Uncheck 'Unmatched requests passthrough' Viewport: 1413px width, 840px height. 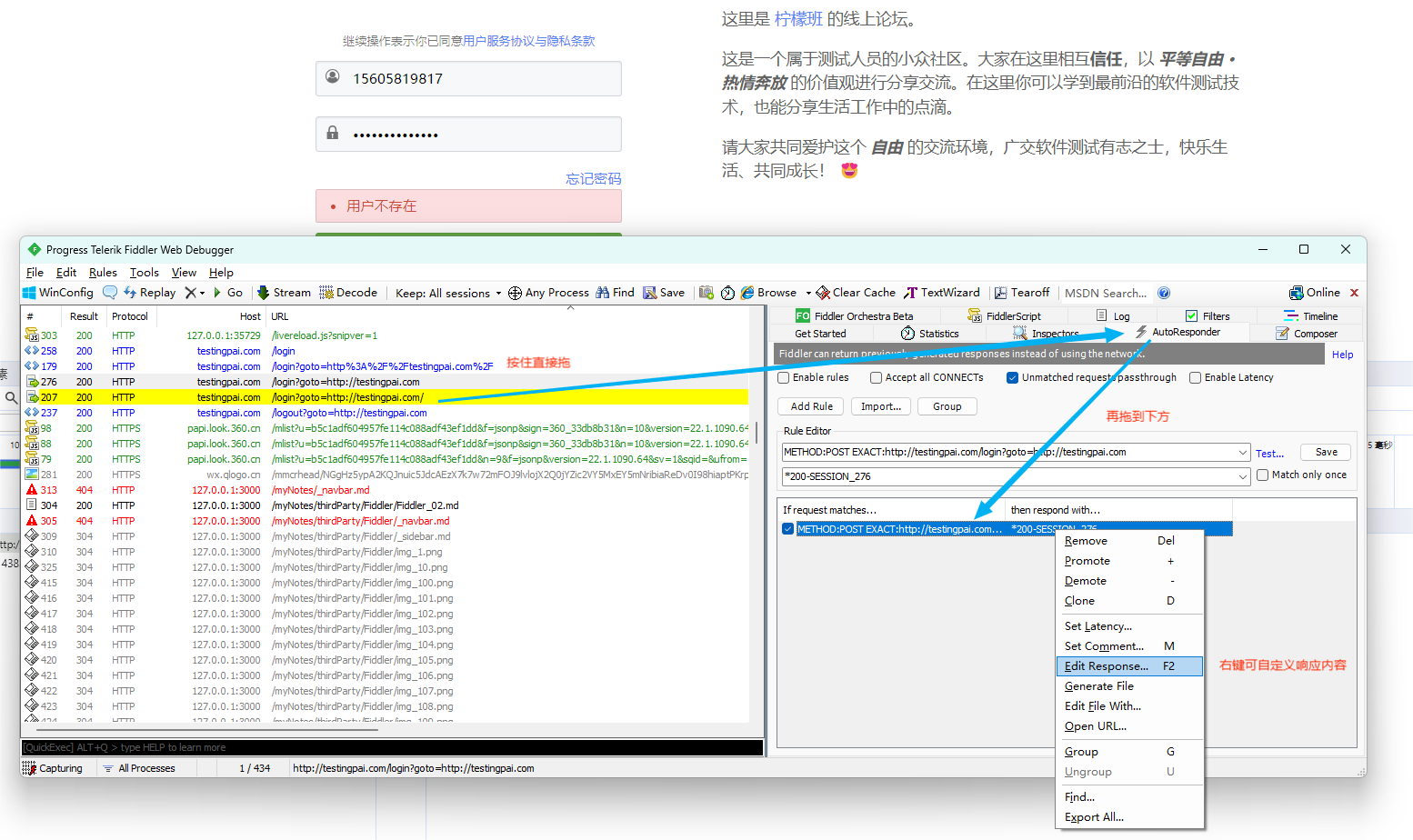[x=1012, y=377]
